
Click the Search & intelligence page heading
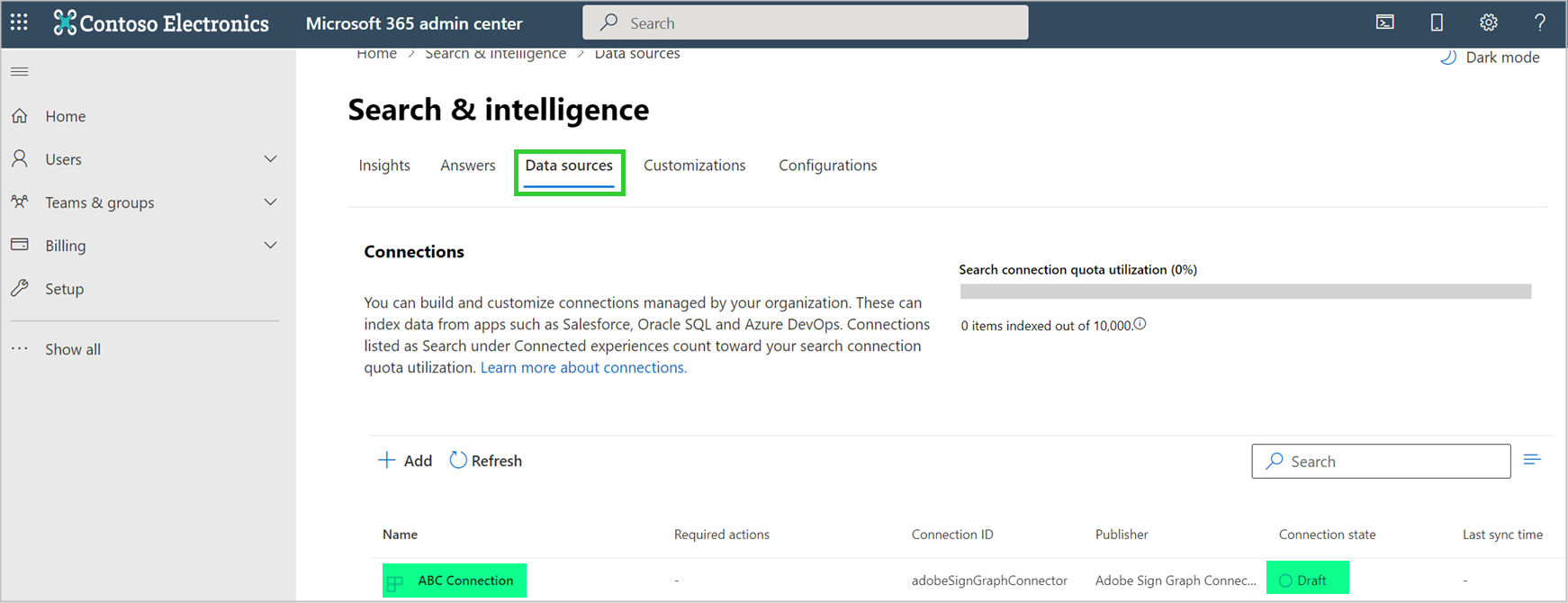[499, 110]
